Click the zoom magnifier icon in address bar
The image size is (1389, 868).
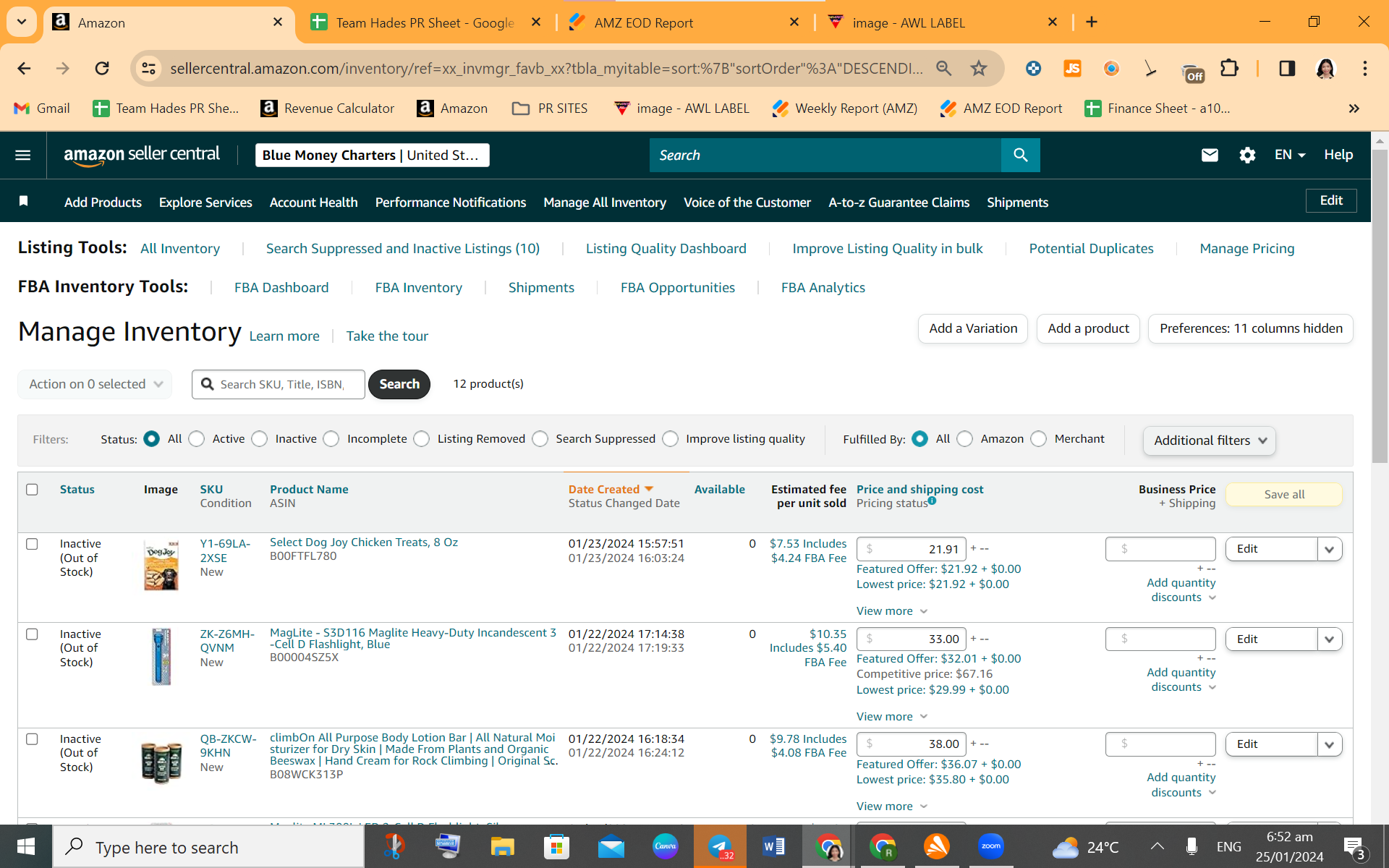pyautogui.click(x=943, y=69)
